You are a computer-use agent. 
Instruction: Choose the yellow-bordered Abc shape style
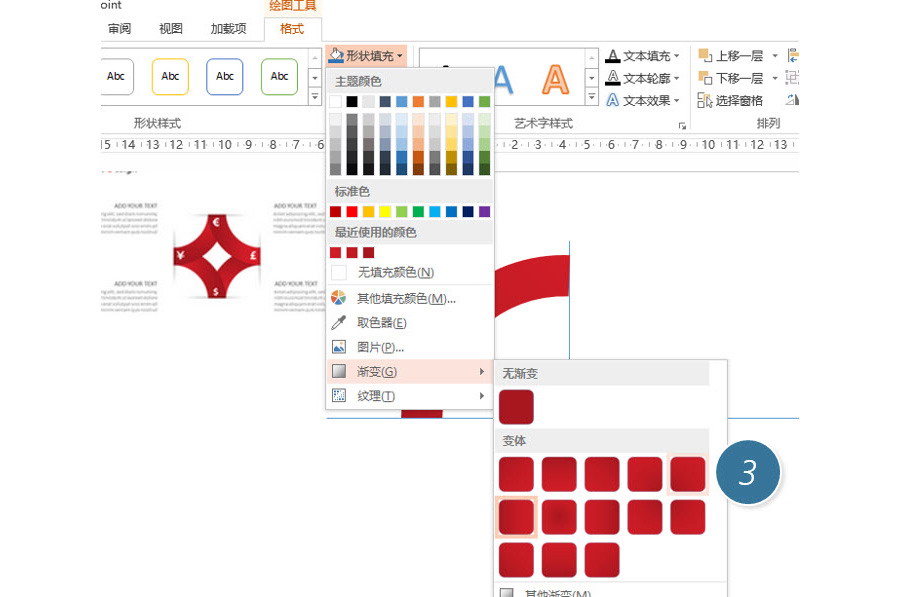click(170, 77)
